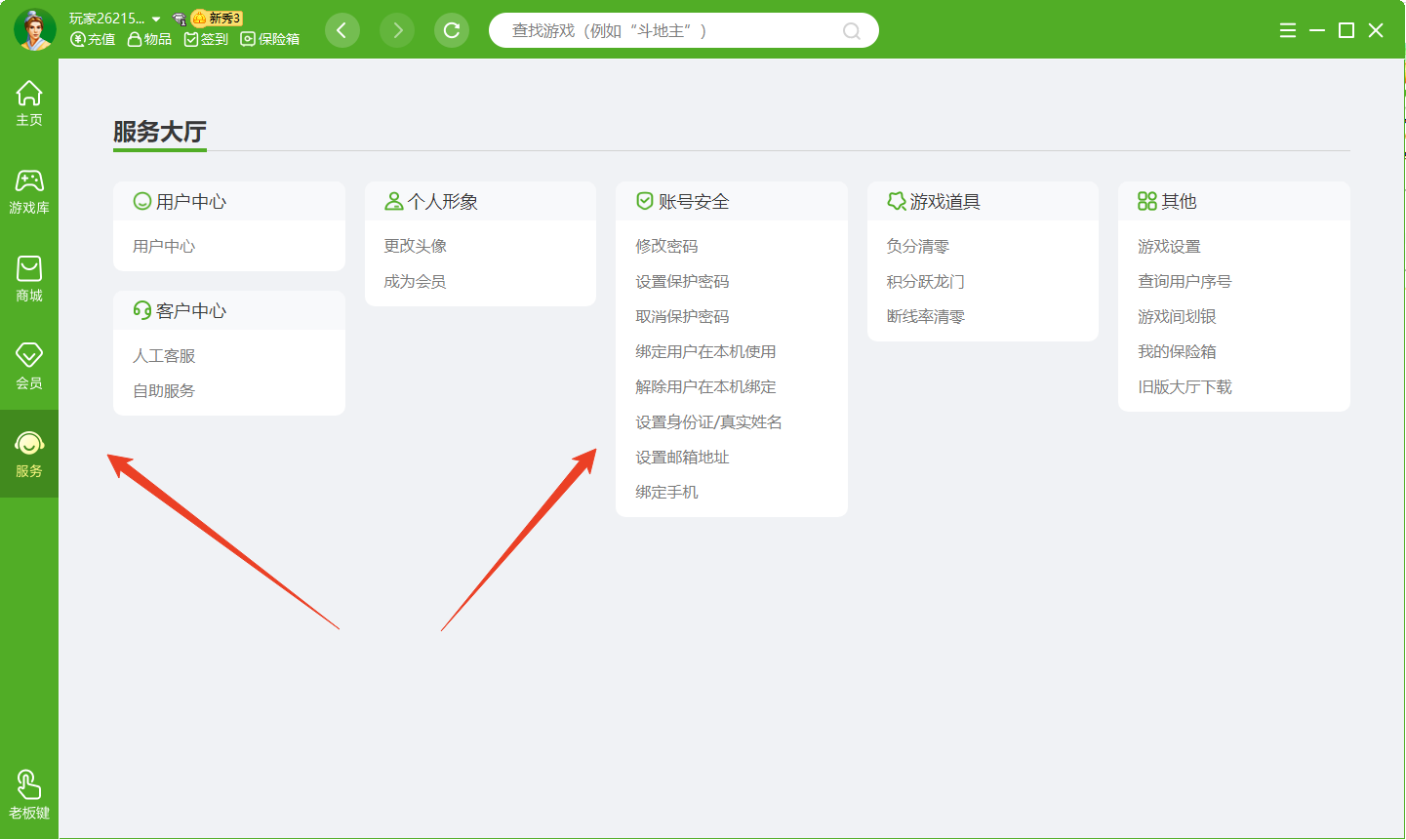Image resolution: width=1406 pixels, height=840 pixels.
Task: Open the 游戏库 game library icon
Action: [x=29, y=190]
